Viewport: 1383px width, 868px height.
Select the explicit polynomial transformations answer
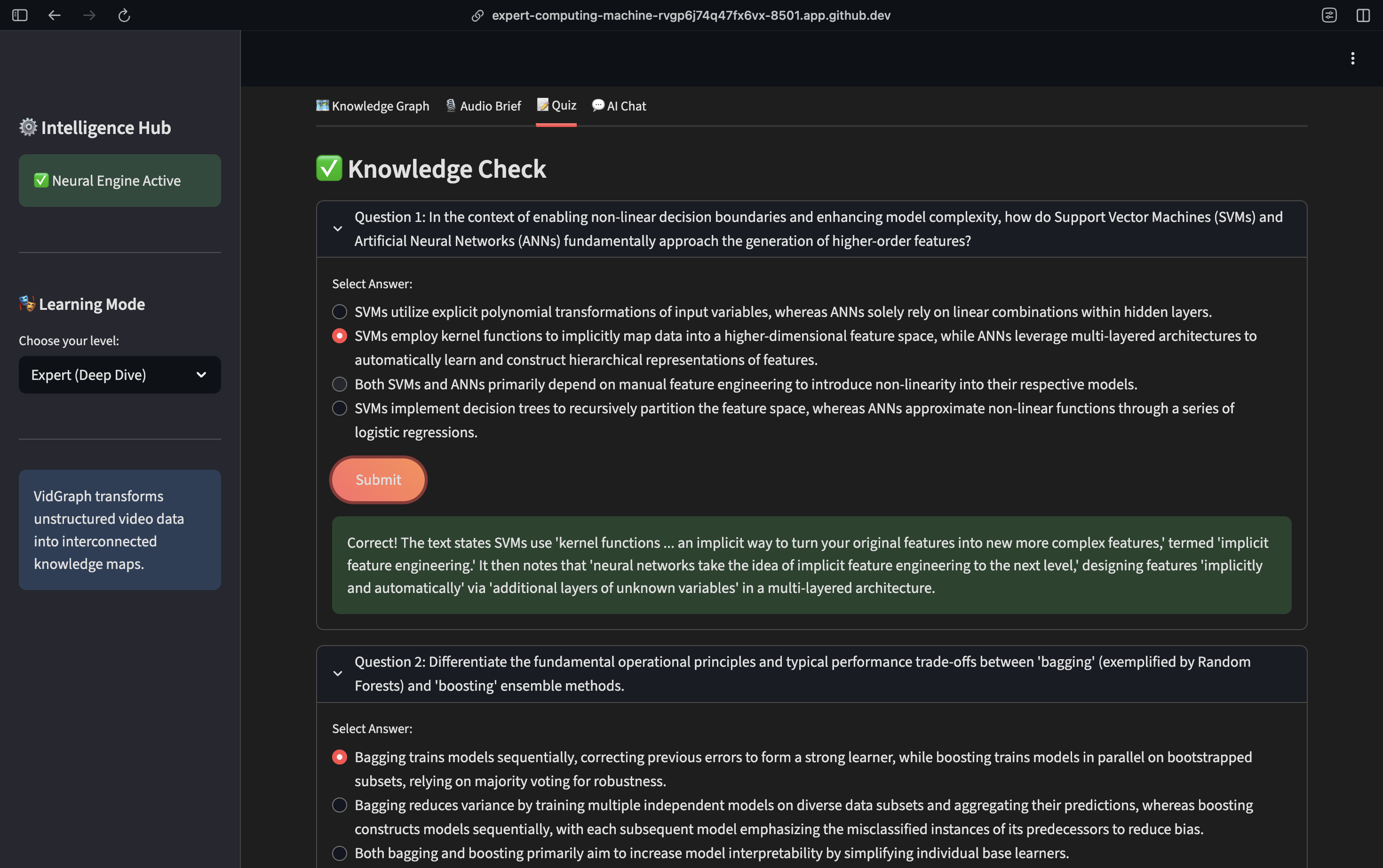(340, 312)
